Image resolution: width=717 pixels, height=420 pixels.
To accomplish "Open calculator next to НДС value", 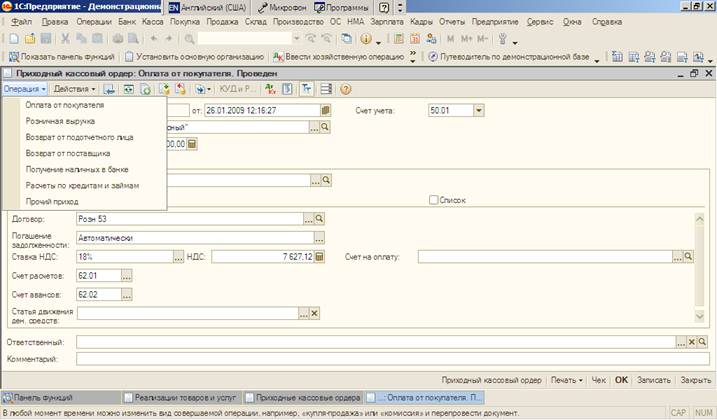I will (x=320, y=257).
